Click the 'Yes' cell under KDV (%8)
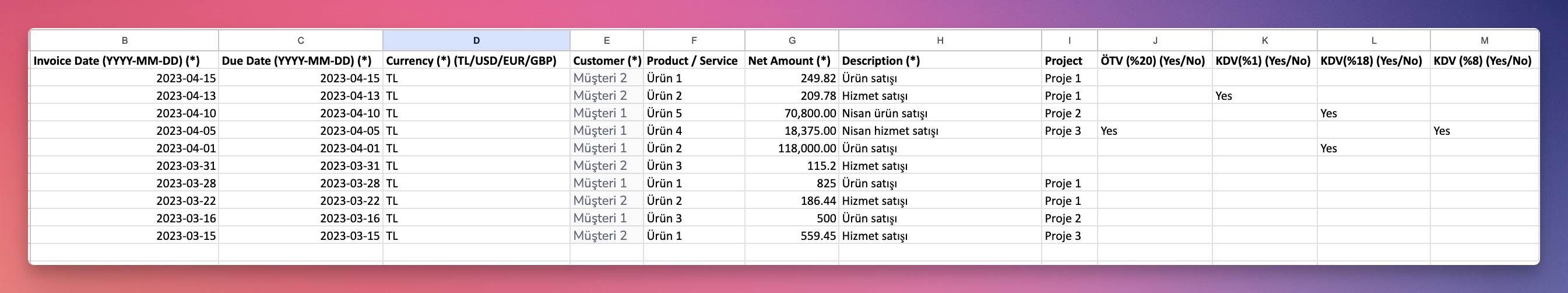 point(1484,131)
